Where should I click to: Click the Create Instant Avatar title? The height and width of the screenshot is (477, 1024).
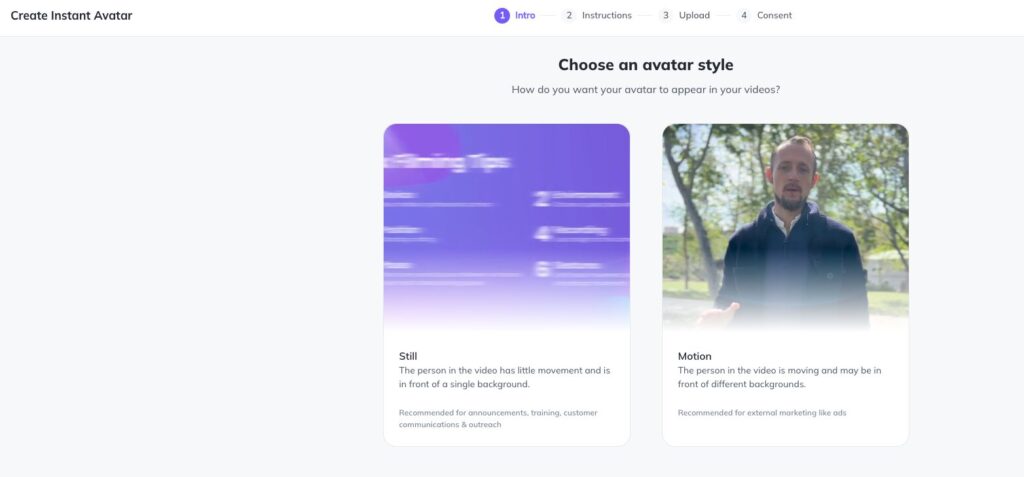click(x=71, y=16)
